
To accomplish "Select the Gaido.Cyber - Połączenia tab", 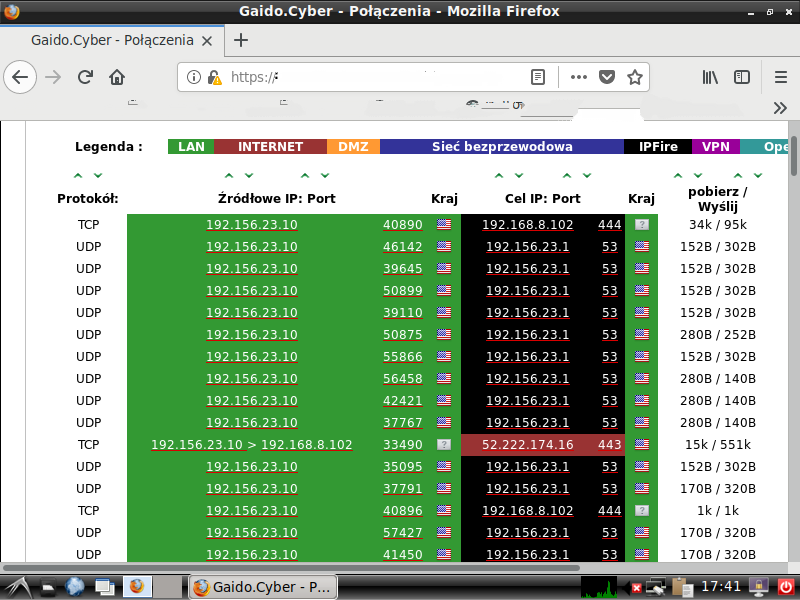I will pyautogui.click(x=110, y=40).
